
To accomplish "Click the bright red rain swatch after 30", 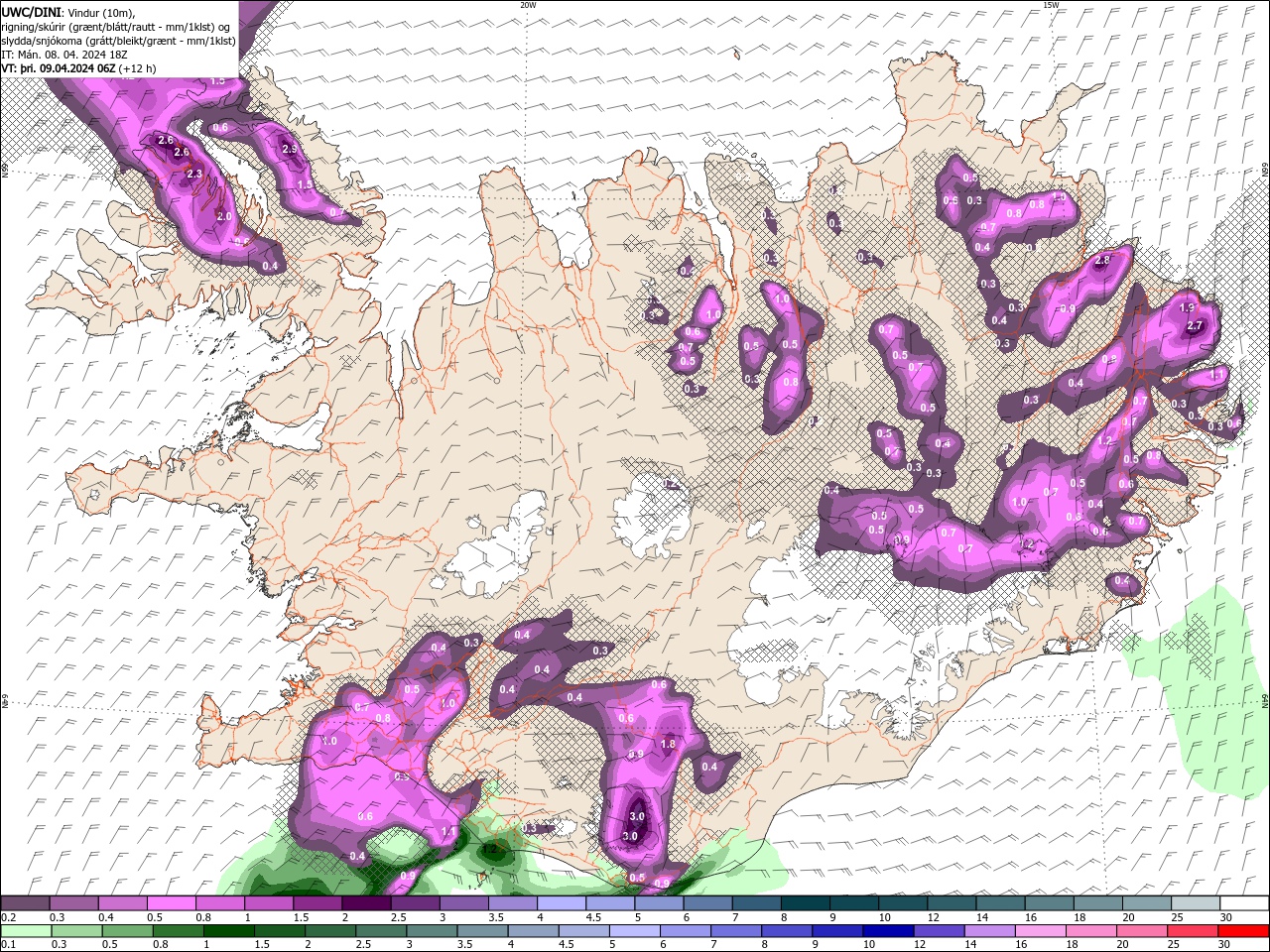I will 1244,931.
